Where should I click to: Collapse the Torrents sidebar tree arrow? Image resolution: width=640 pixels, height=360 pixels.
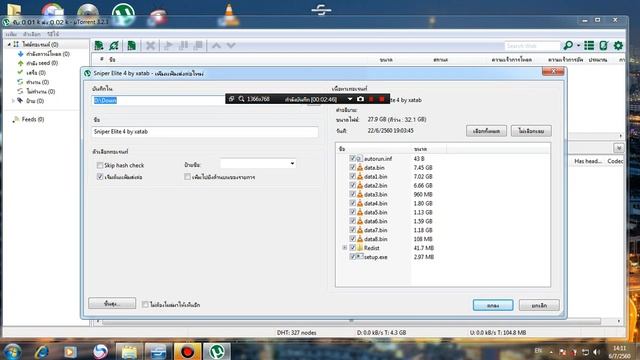click(x=9, y=44)
